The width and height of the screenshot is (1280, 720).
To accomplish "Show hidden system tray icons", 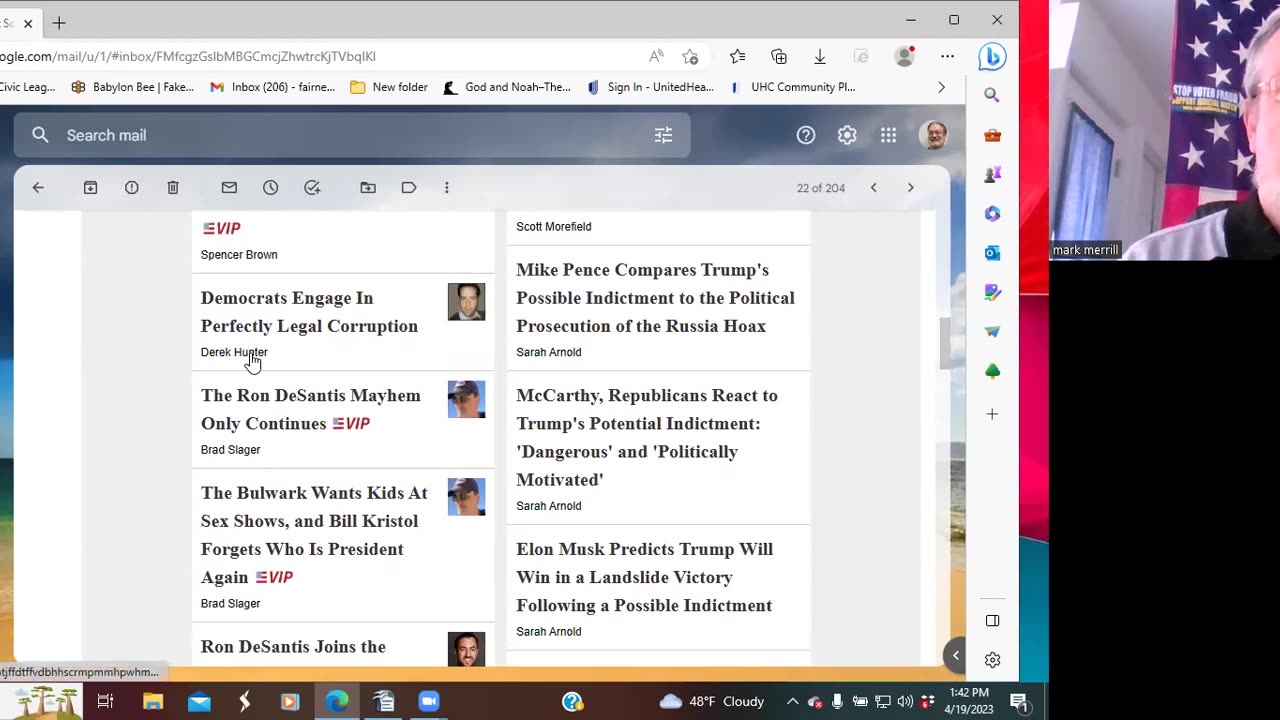I will click(x=792, y=701).
